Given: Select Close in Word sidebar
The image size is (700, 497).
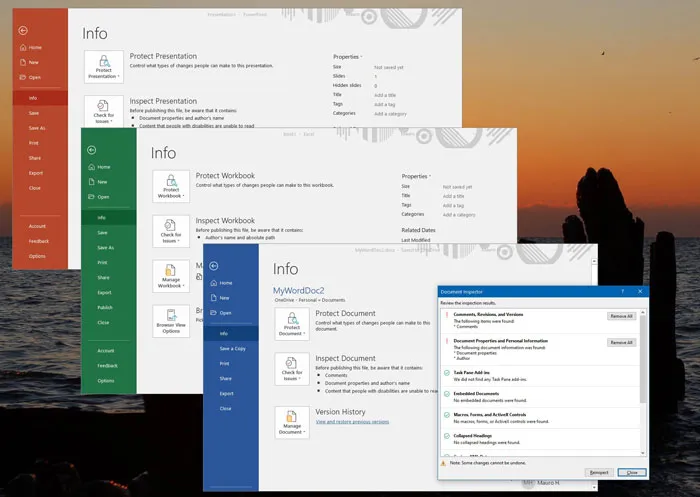Looking at the screenshot, I should point(225,409).
